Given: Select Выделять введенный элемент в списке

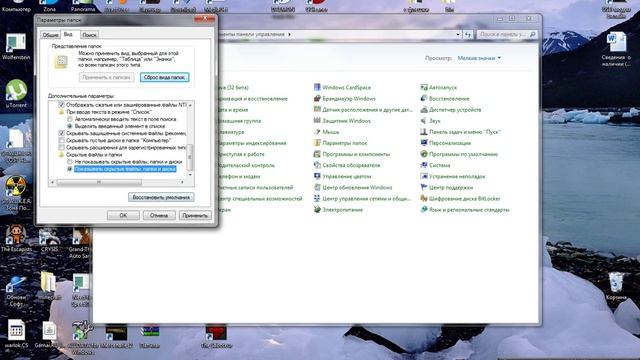Looking at the screenshot, I should [x=70, y=126].
